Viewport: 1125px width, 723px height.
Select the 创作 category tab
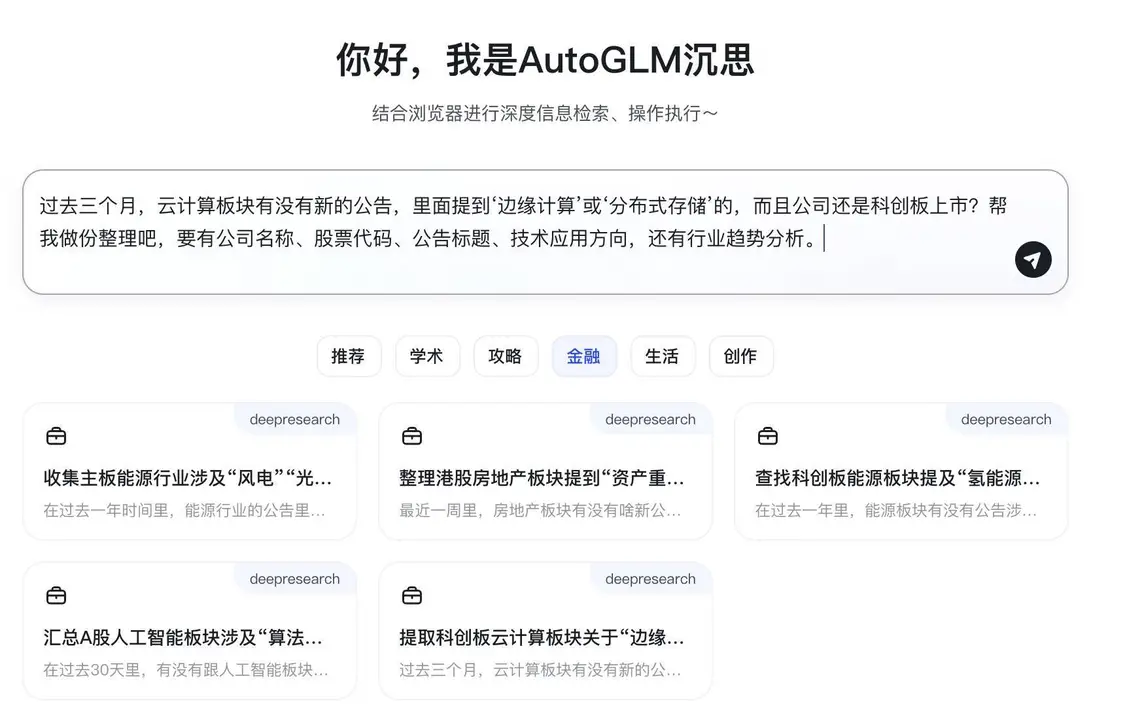740,356
